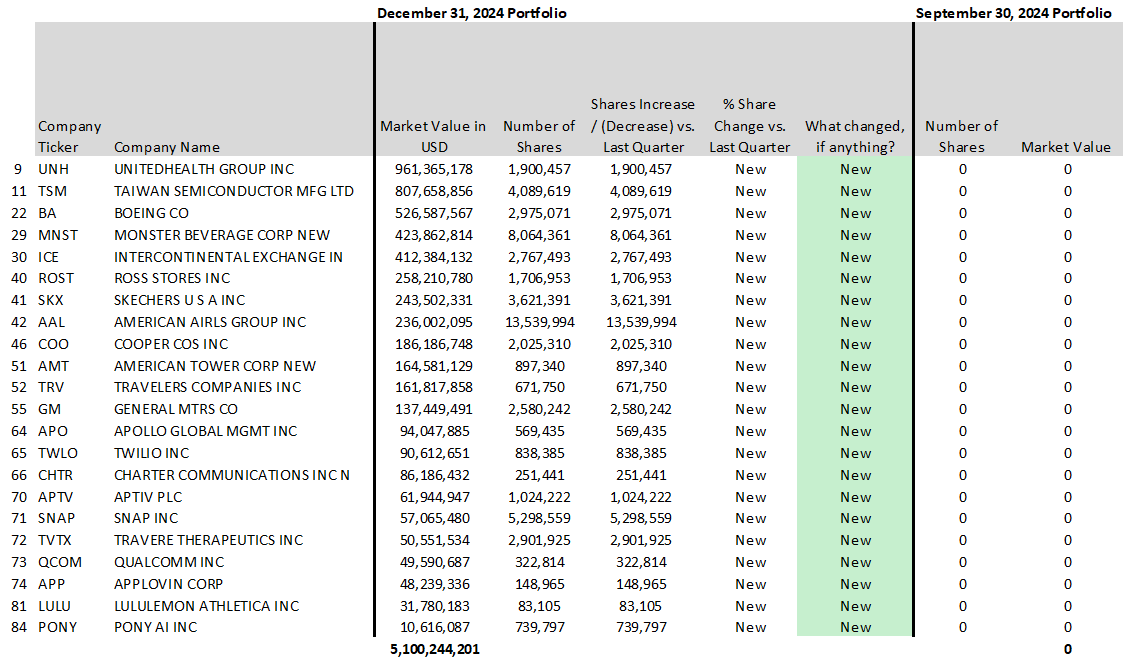Screen dimensions: 1125x660
Task: Click number of shares 8,064,361
Action: pos(540,235)
